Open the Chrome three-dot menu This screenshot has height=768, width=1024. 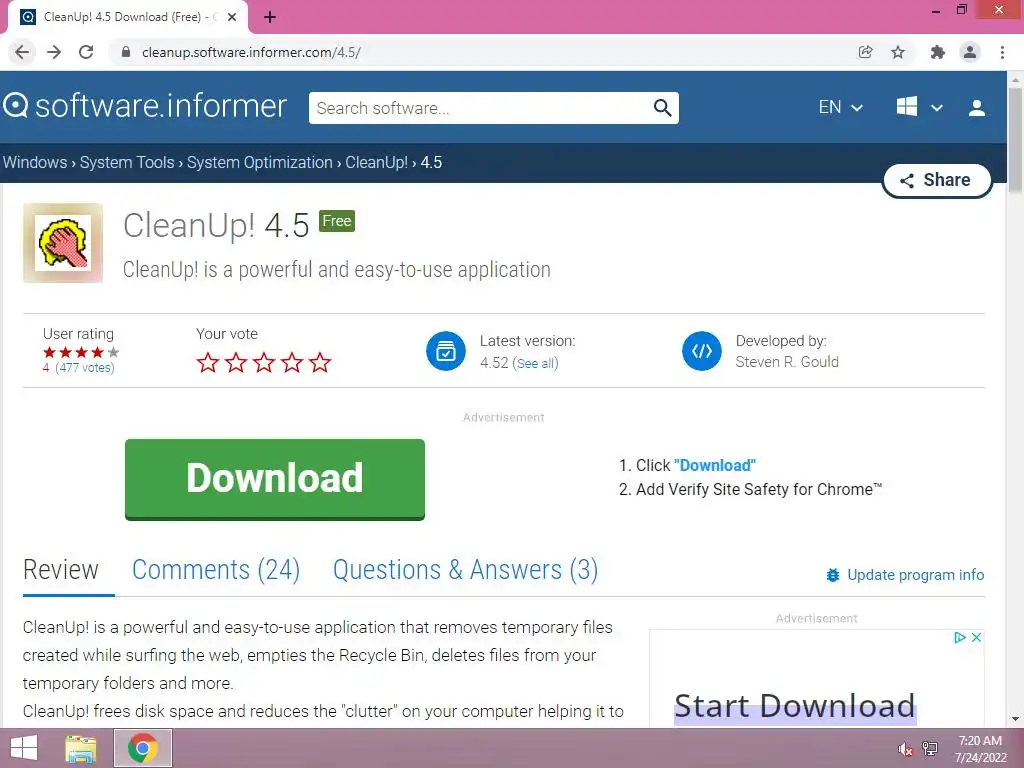pyautogui.click(x=1002, y=52)
